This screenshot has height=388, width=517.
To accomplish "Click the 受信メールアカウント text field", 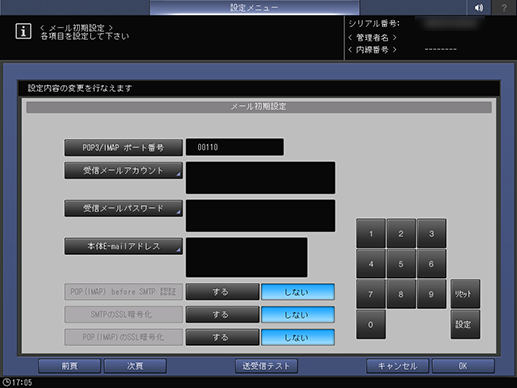I will click(x=260, y=178).
